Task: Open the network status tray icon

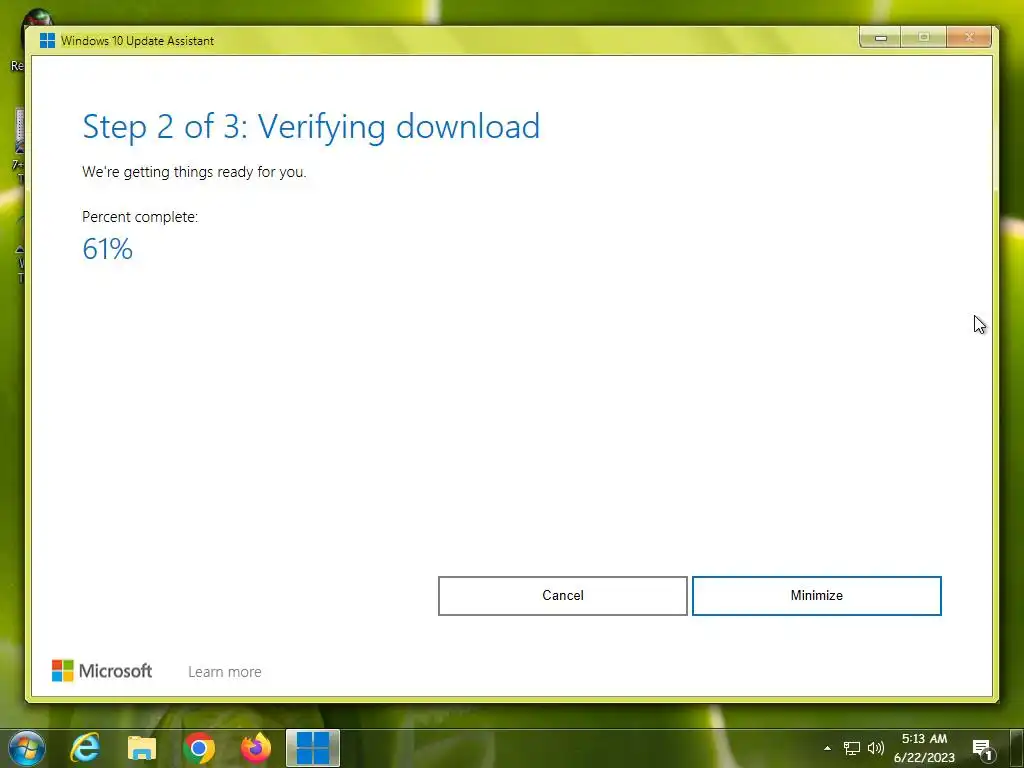Action: click(852, 748)
